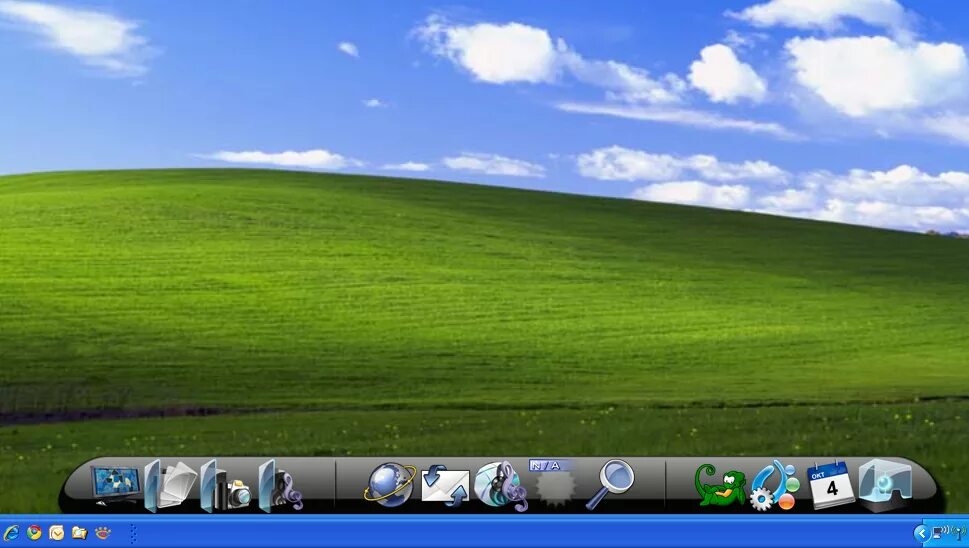Image resolution: width=969 pixels, height=548 pixels.
Task: Launch the CD music player dock icon
Action: point(501,486)
